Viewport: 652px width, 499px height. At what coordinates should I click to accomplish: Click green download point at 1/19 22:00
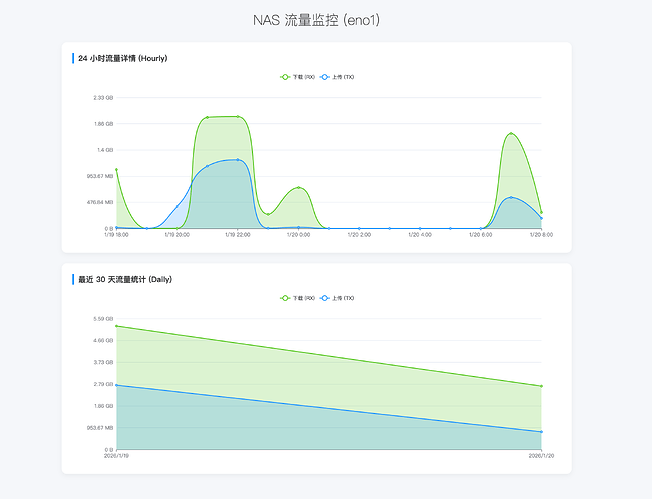238,116
